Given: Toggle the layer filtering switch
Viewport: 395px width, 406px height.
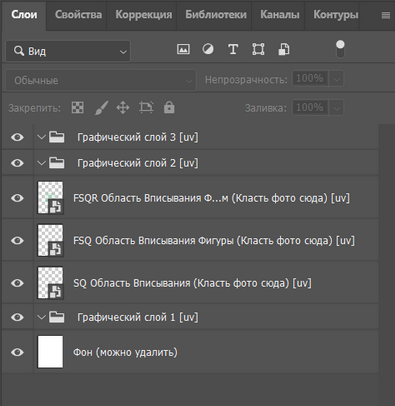Looking at the screenshot, I should pyautogui.click(x=340, y=49).
